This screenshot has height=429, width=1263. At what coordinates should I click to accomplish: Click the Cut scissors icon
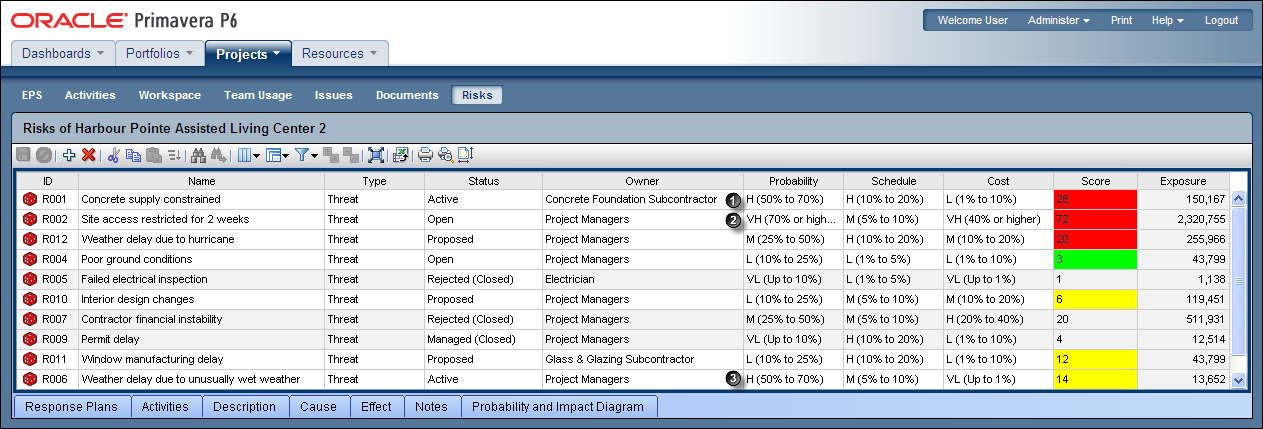click(x=113, y=155)
